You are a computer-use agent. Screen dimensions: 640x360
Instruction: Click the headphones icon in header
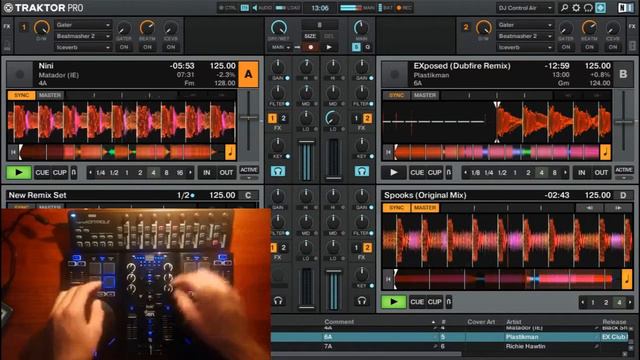pos(588,8)
